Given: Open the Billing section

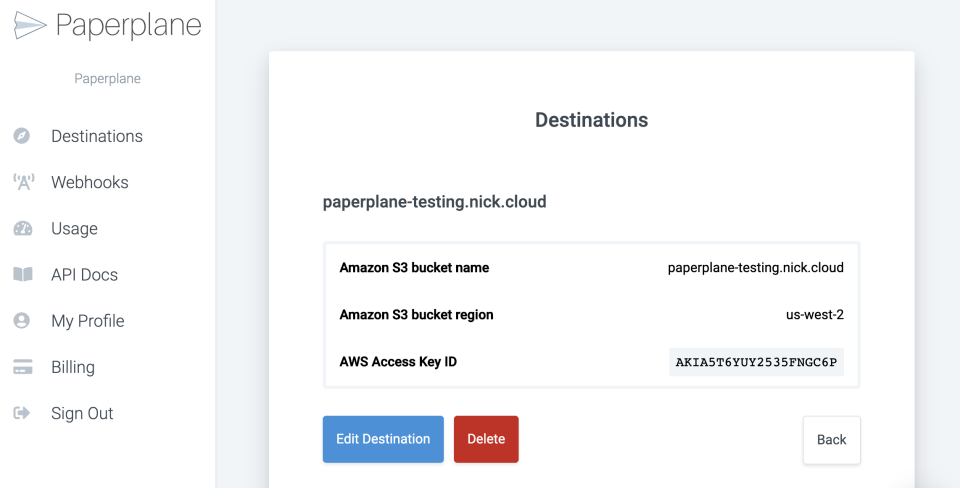Looking at the screenshot, I should (x=73, y=367).
